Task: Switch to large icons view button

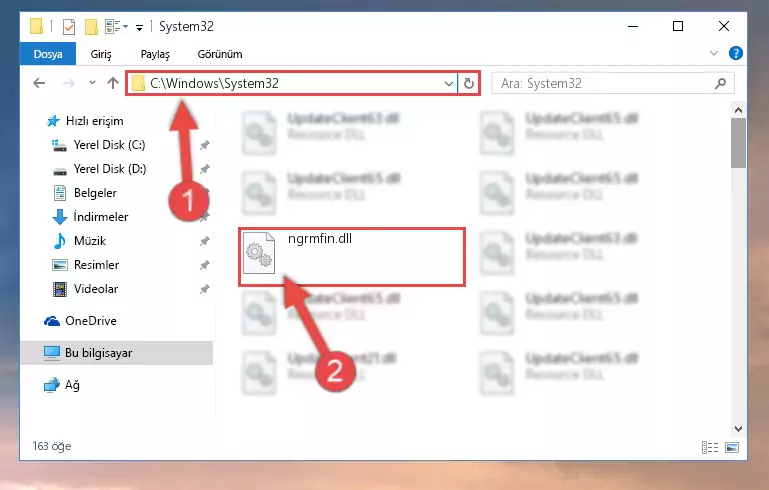Action: coord(732,447)
